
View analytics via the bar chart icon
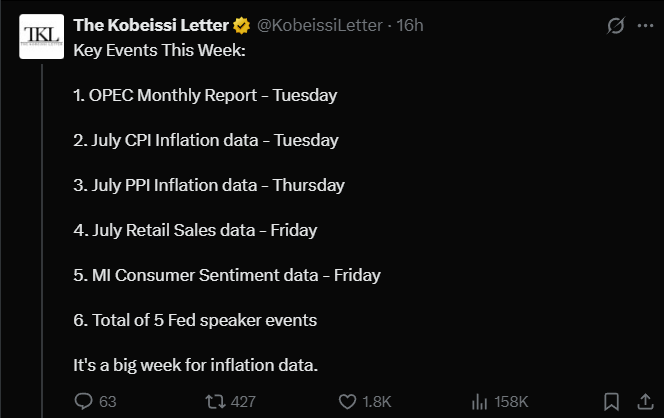click(479, 401)
